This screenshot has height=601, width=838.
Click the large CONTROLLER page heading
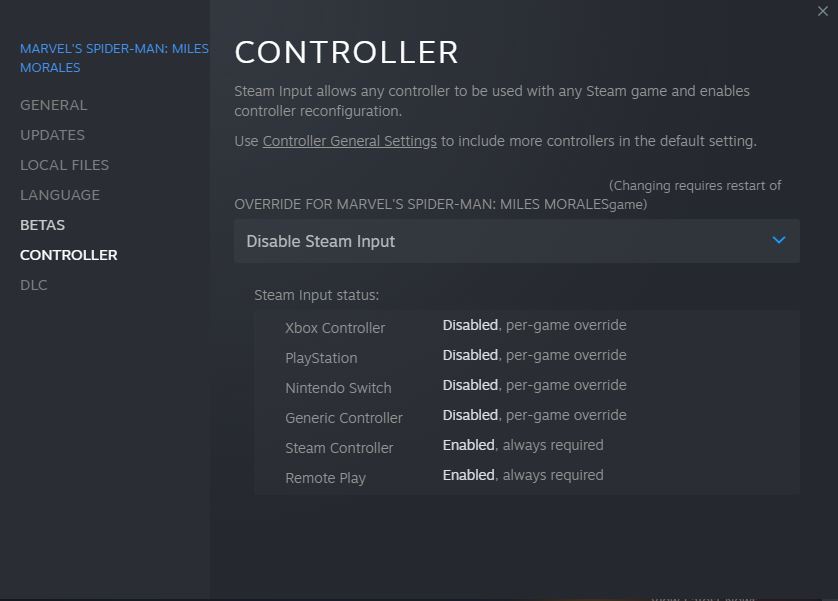tap(346, 52)
